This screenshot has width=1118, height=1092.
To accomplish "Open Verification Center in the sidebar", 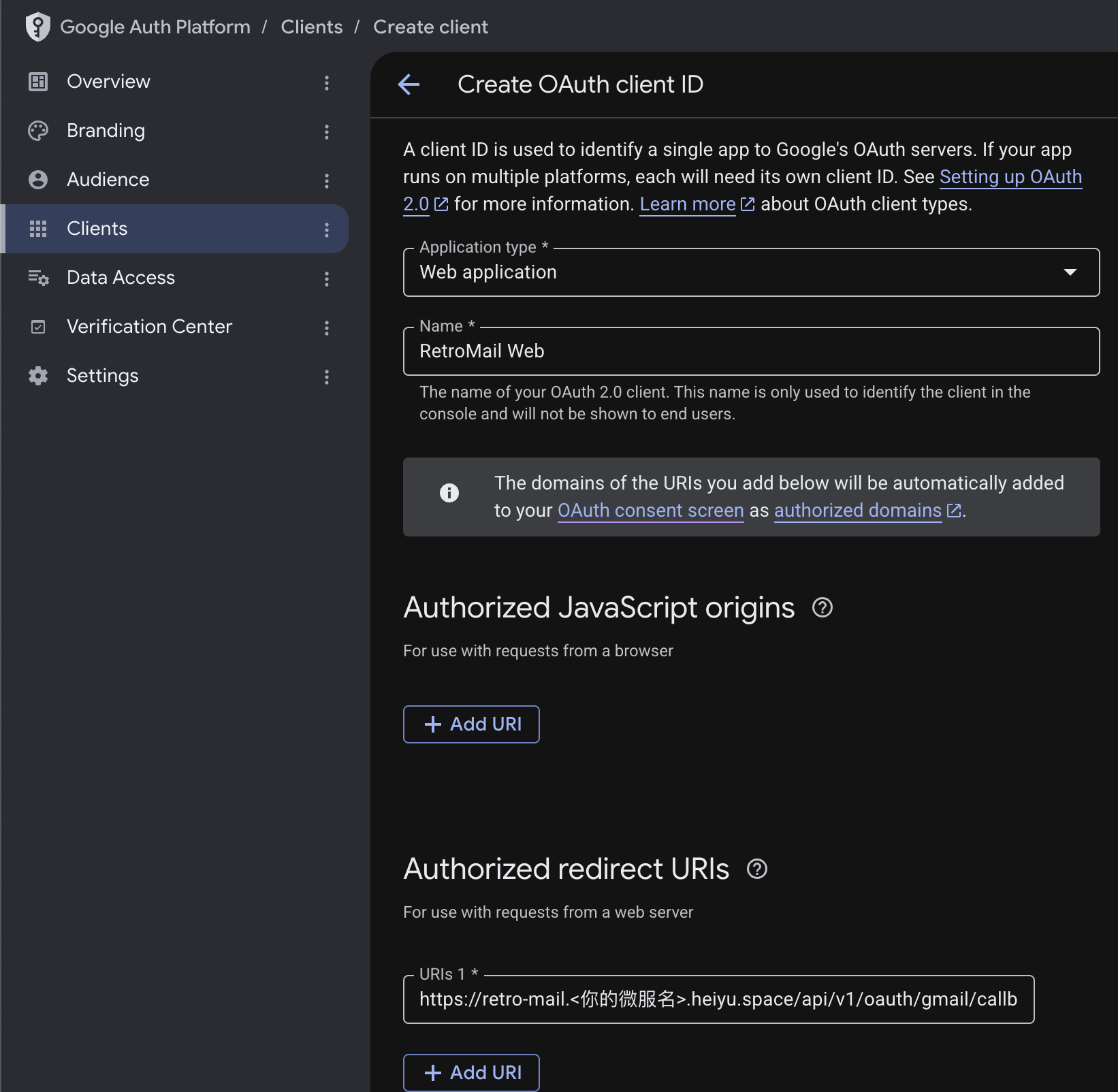I will click(x=149, y=327).
